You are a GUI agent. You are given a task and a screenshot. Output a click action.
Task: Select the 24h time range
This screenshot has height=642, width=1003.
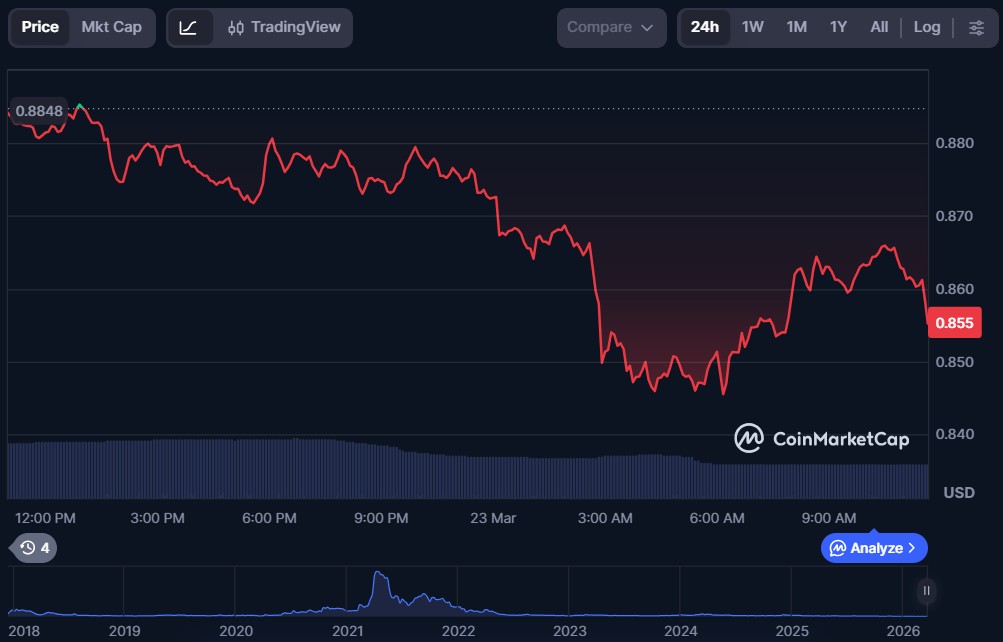point(704,27)
